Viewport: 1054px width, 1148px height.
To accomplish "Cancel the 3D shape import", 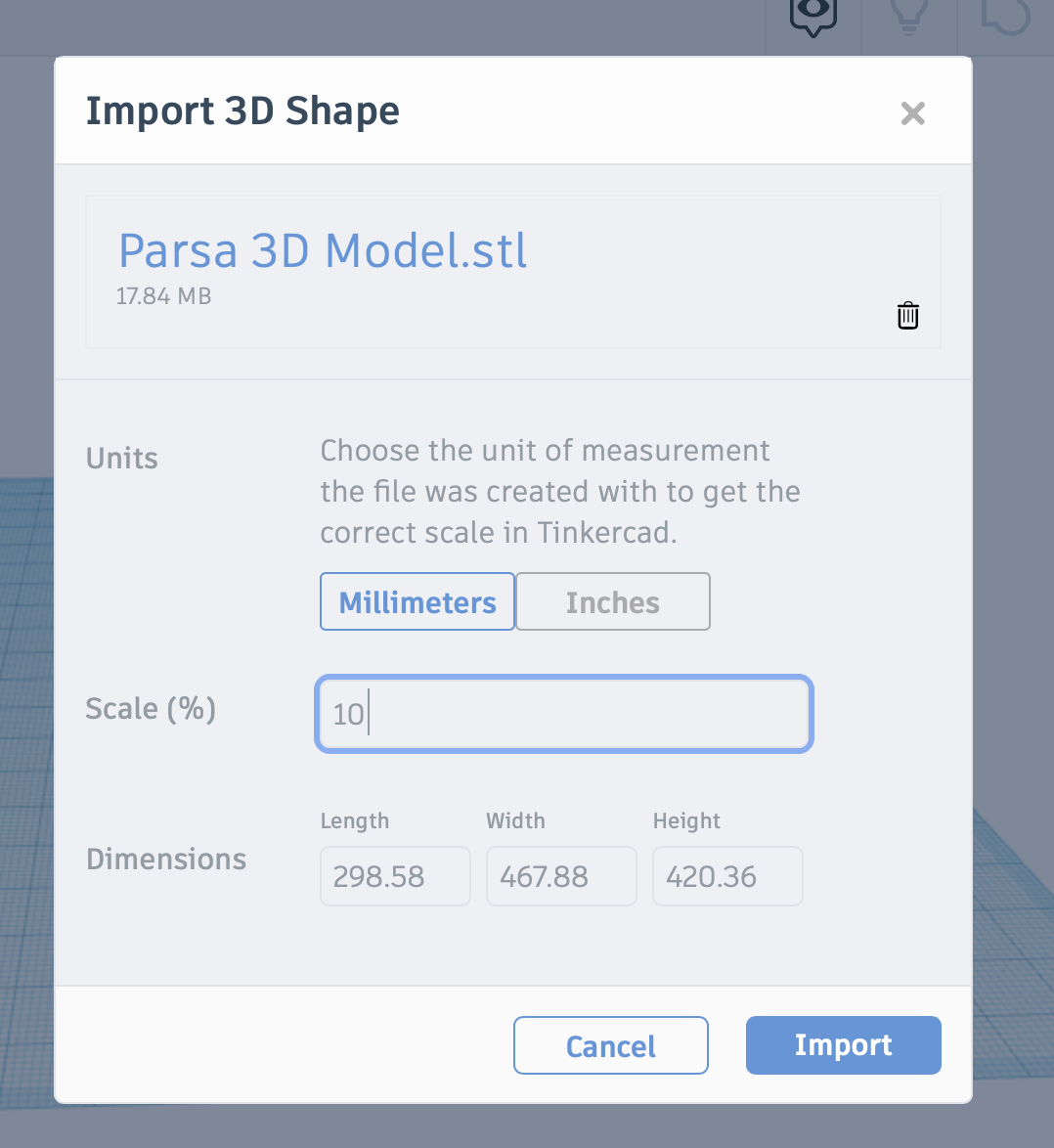I will click(611, 1045).
